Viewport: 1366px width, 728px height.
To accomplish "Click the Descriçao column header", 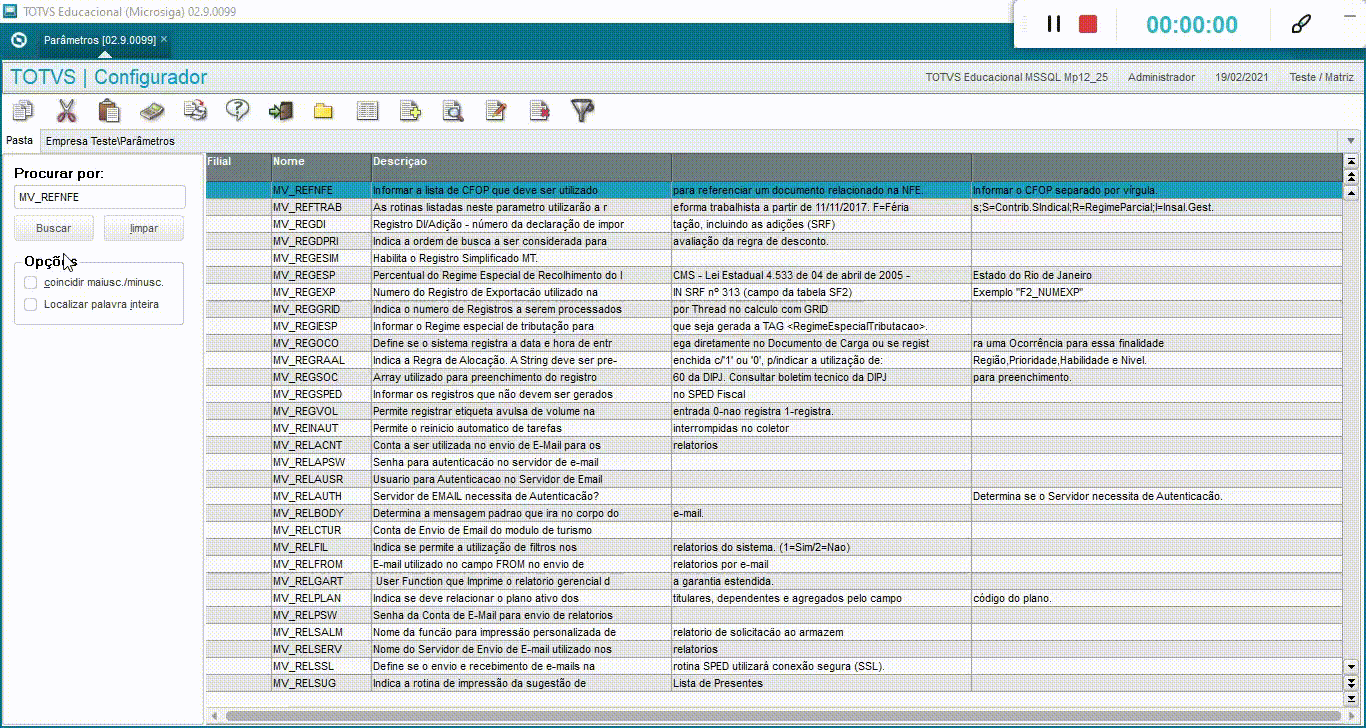I will (521, 167).
